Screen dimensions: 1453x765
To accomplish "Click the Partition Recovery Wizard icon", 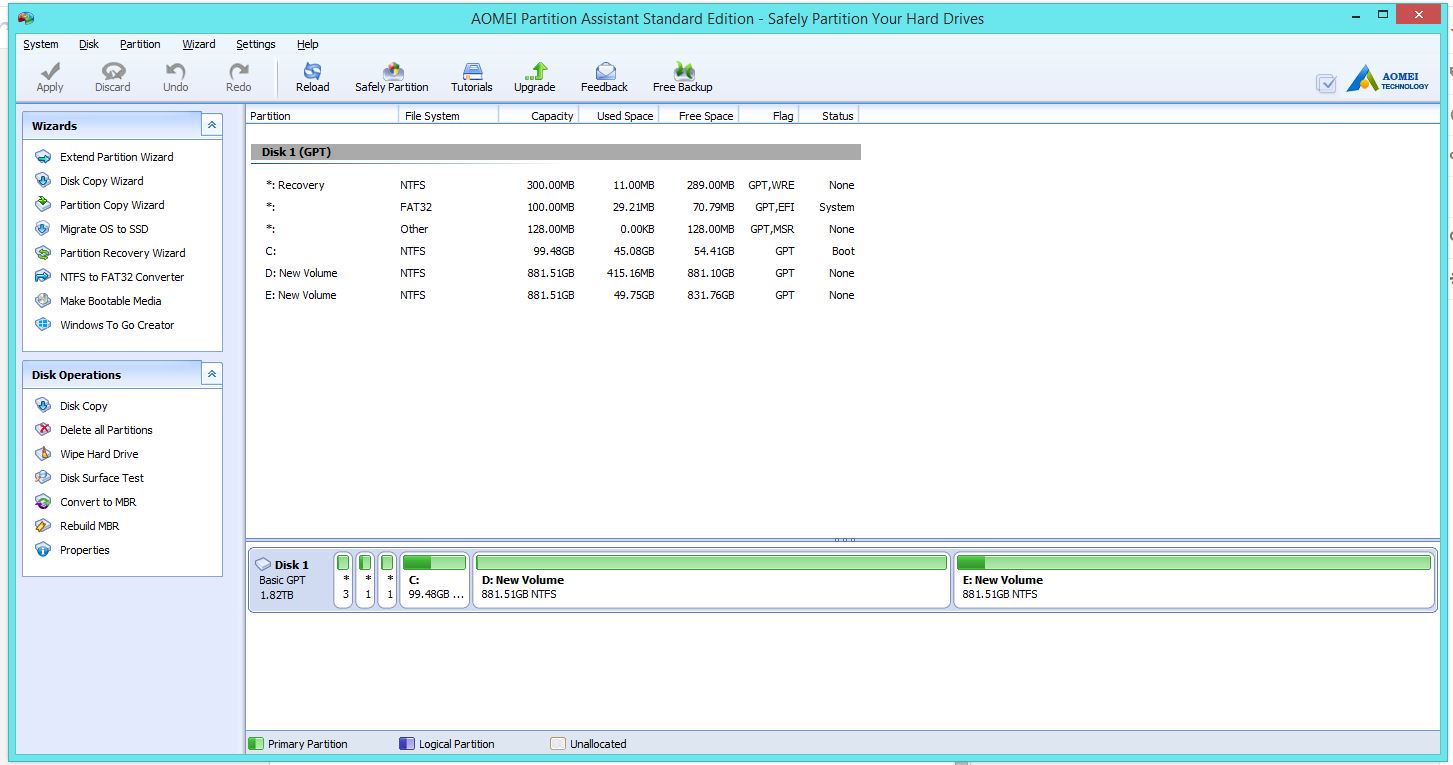I will pyautogui.click(x=43, y=253).
